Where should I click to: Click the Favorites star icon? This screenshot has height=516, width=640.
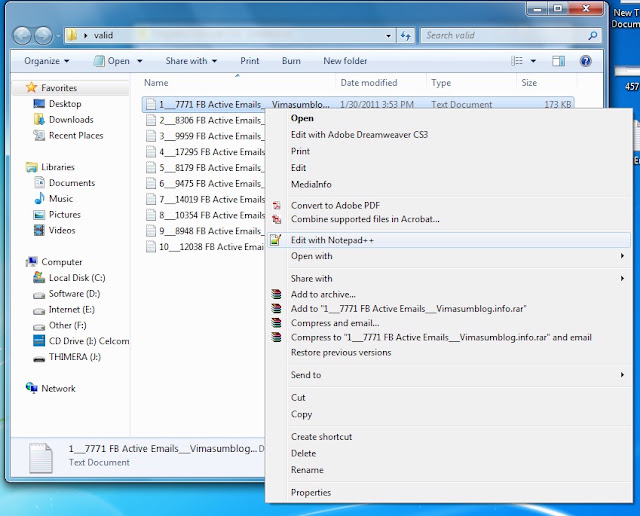point(31,87)
